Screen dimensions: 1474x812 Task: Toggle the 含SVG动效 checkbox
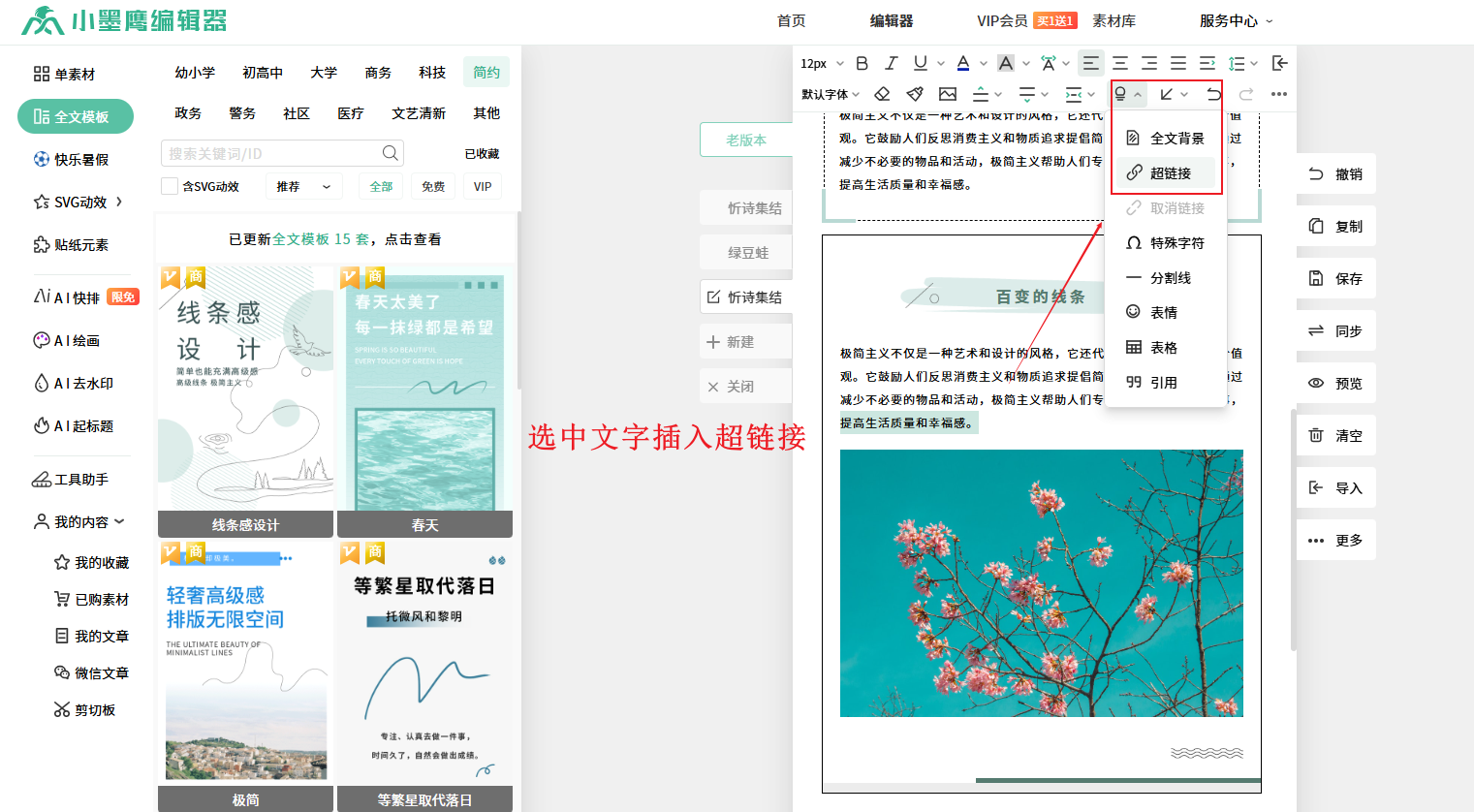170,186
